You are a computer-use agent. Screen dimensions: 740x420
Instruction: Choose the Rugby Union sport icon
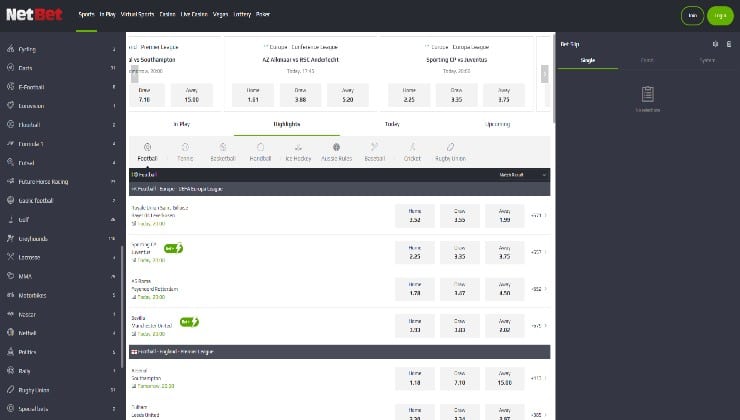(450, 150)
